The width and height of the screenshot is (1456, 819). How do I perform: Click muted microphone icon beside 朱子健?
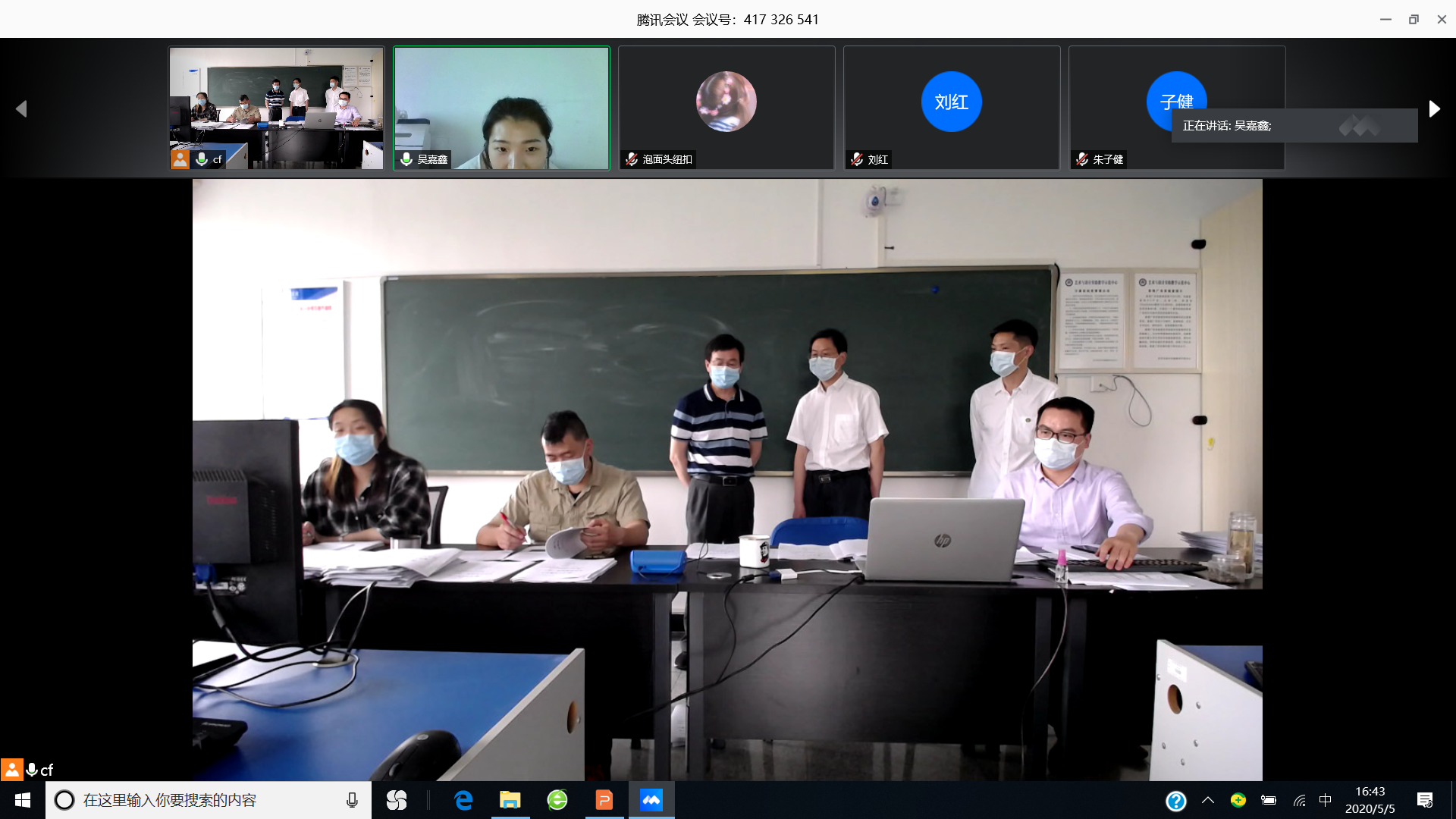(1082, 159)
